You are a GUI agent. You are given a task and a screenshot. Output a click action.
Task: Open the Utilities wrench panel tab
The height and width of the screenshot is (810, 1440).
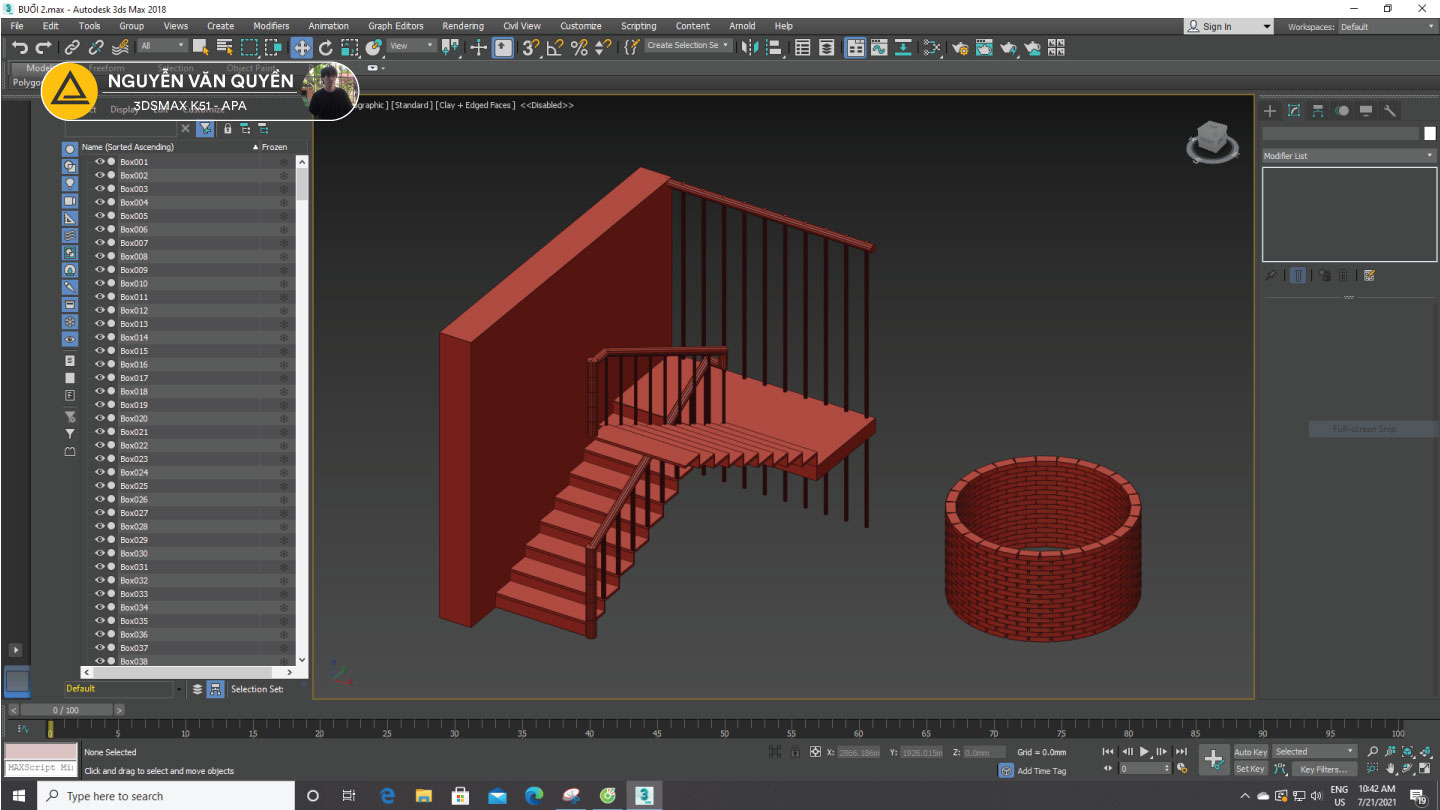(1389, 111)
